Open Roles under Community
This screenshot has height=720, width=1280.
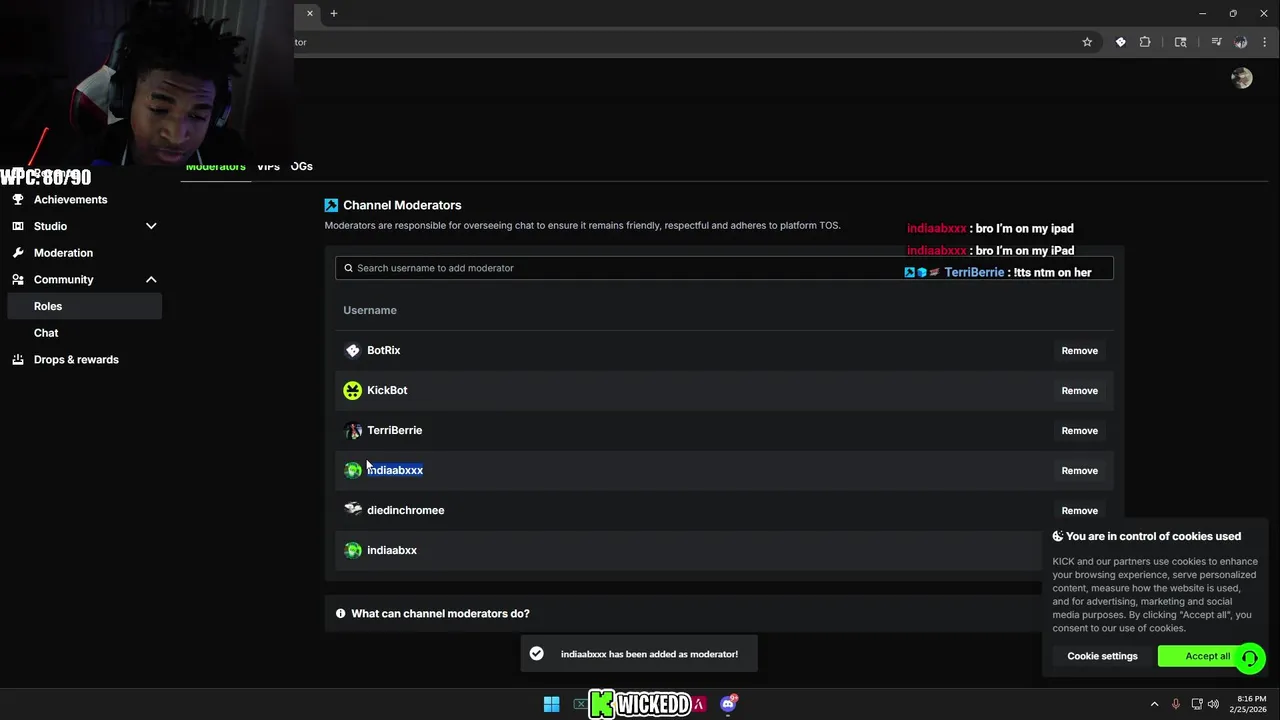tap(84, 306)
